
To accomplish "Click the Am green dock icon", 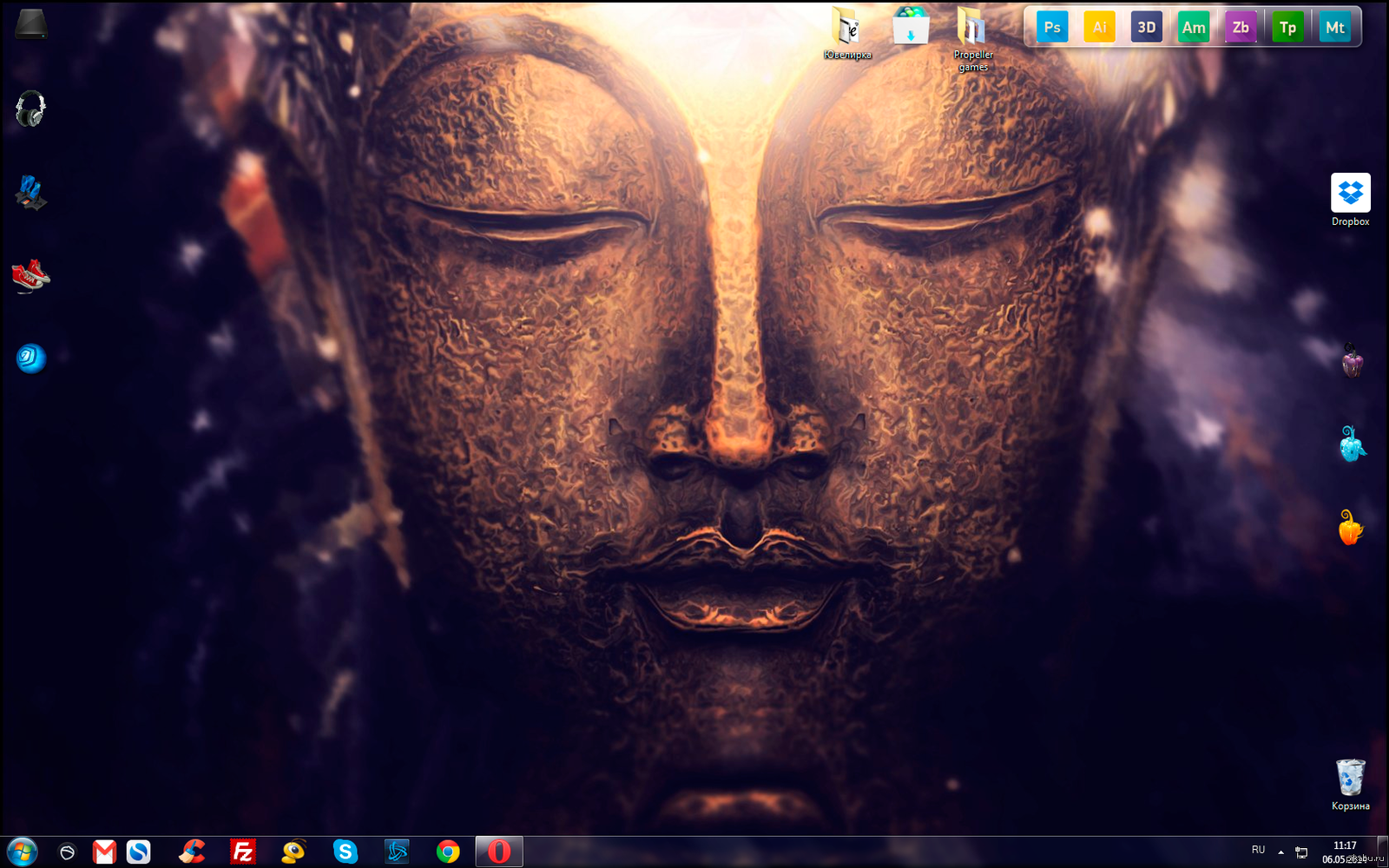I will tap(1194, 28).
